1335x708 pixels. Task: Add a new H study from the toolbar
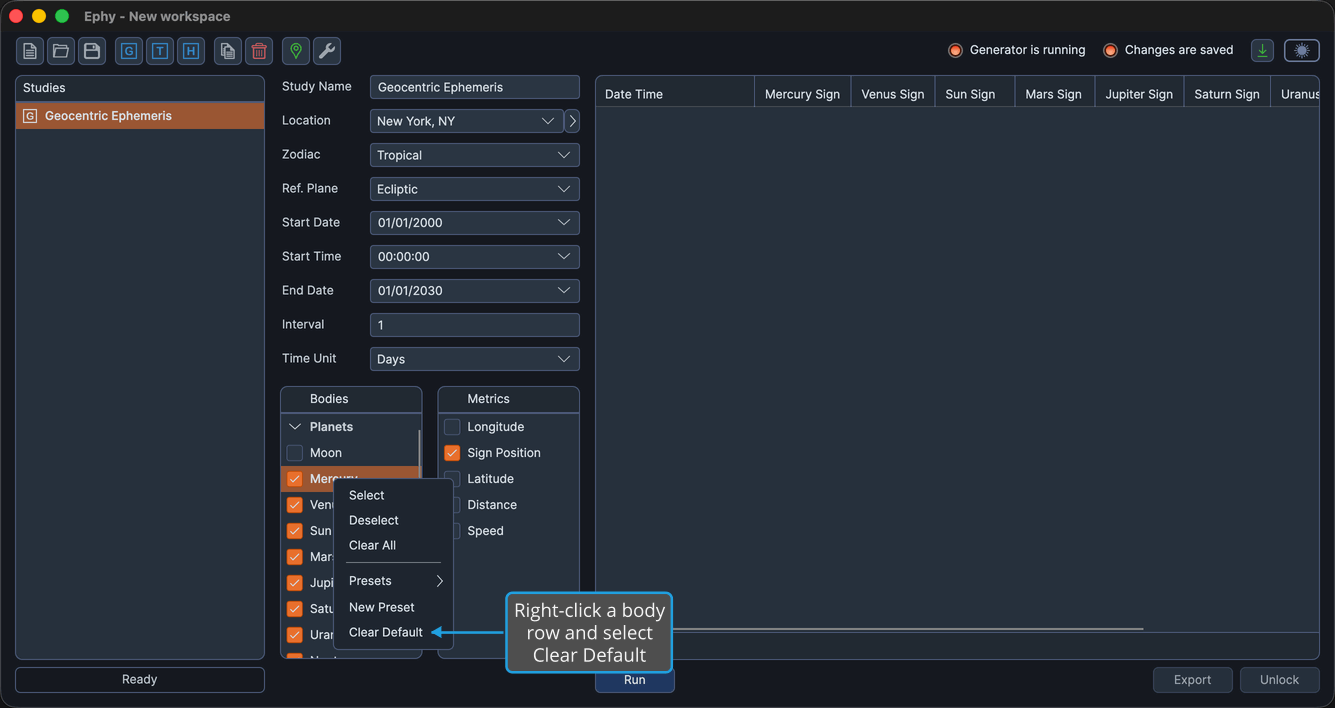(x=191, y=51)
